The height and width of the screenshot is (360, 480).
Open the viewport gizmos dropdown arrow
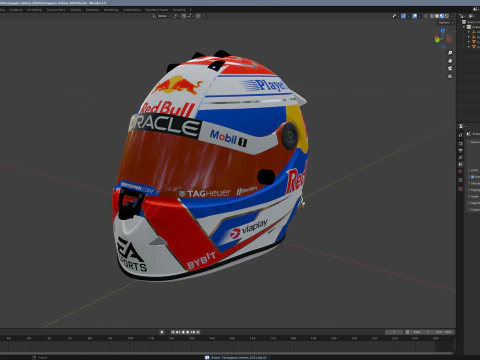408,16
